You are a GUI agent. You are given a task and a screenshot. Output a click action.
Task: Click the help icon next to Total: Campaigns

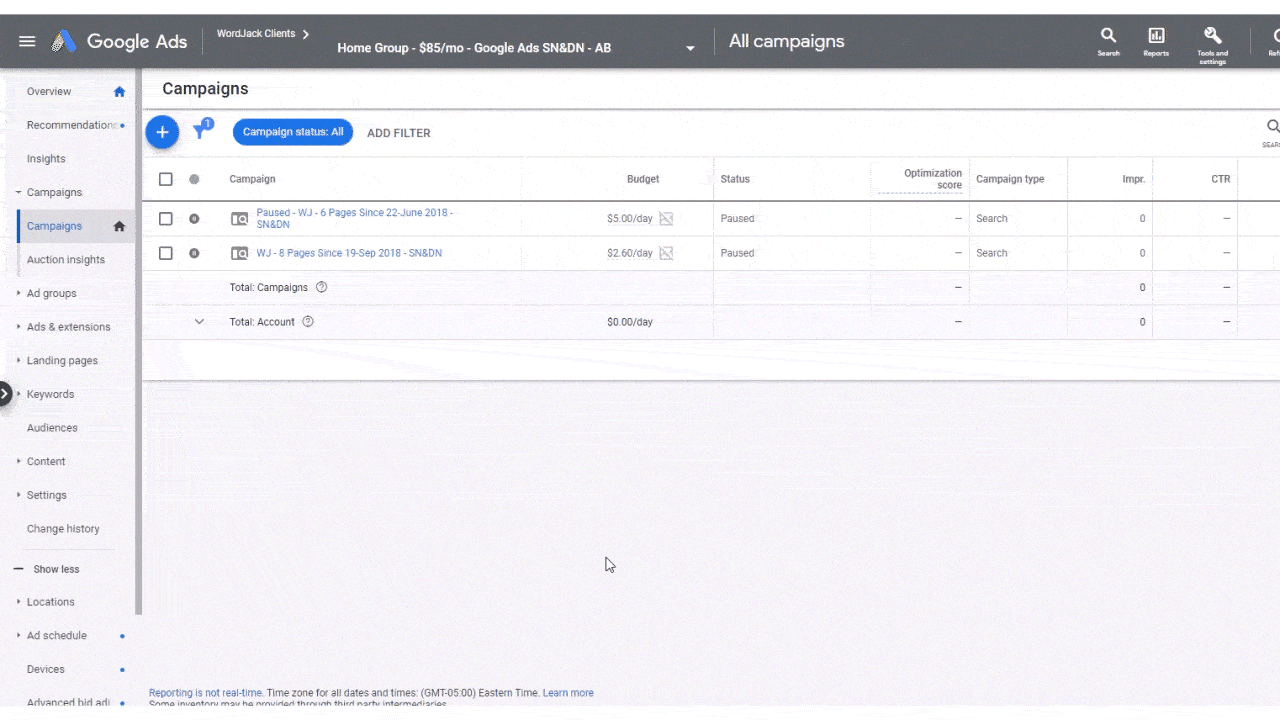(x=321, y=287)
